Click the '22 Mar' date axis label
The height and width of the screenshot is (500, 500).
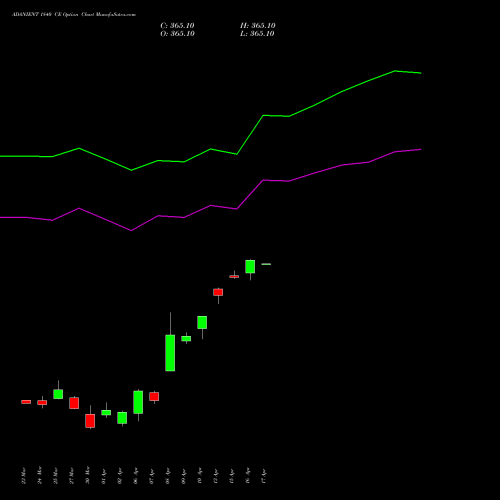pos(23,476)
